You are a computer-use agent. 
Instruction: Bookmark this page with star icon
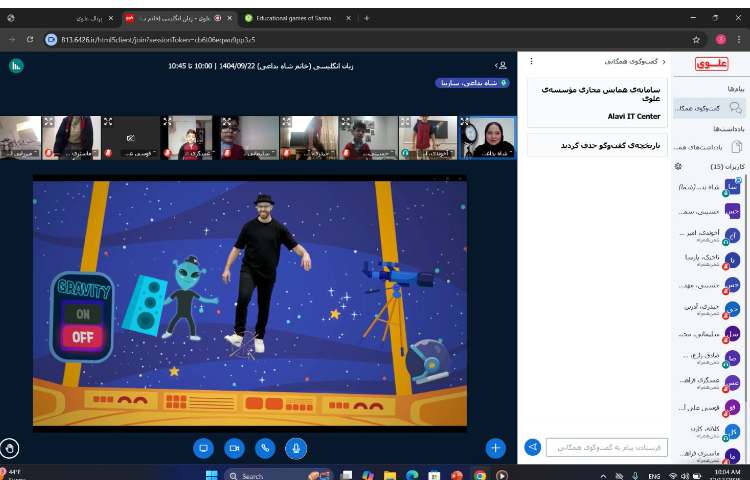click(696, 39)
